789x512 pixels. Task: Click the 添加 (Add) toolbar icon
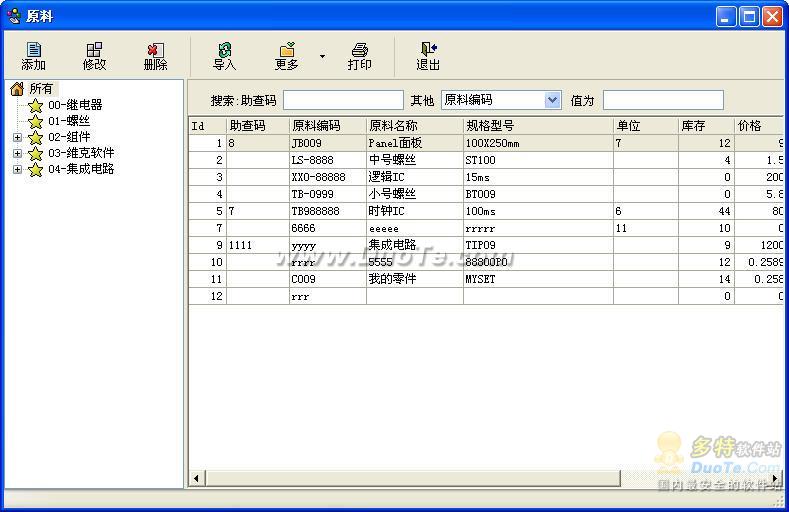34,56
